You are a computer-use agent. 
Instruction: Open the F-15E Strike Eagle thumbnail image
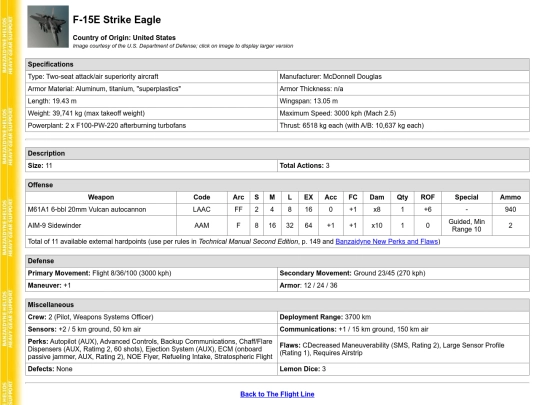pos(48,27)
